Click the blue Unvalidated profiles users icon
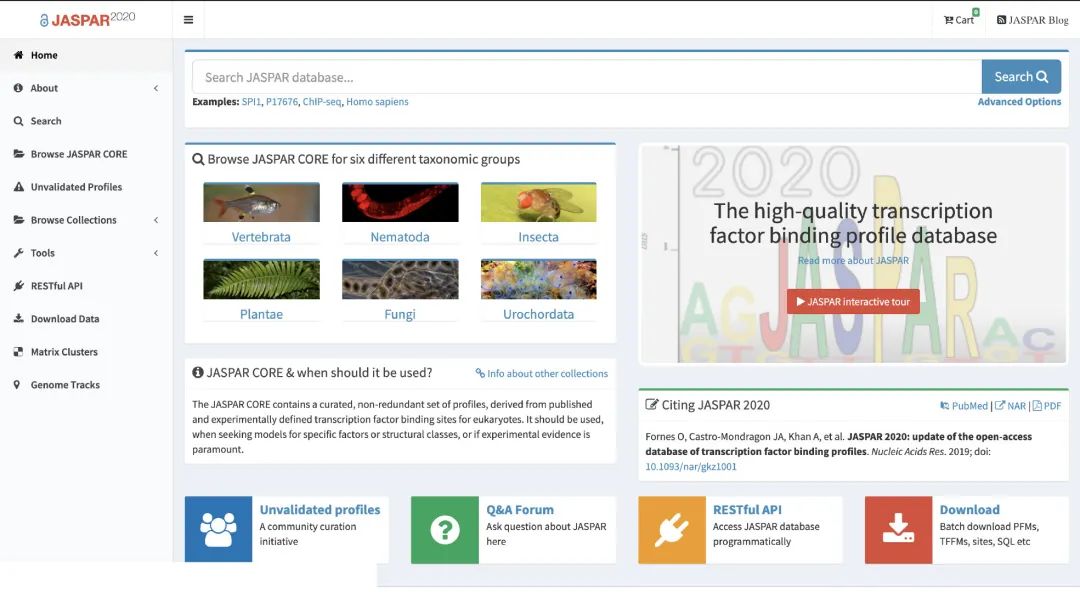Image resolution: width=1080 pixels, height=592 pixels. 218,529
